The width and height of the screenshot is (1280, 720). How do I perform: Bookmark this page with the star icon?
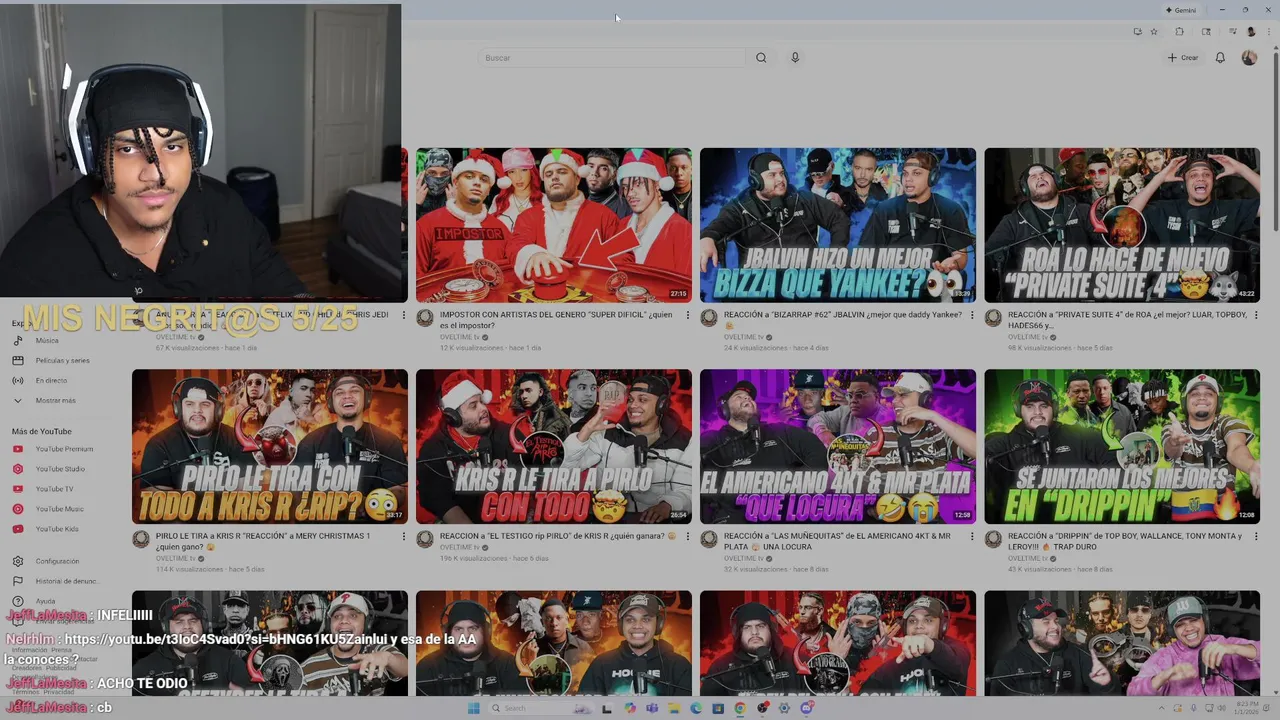click(x=1154, y=32)
